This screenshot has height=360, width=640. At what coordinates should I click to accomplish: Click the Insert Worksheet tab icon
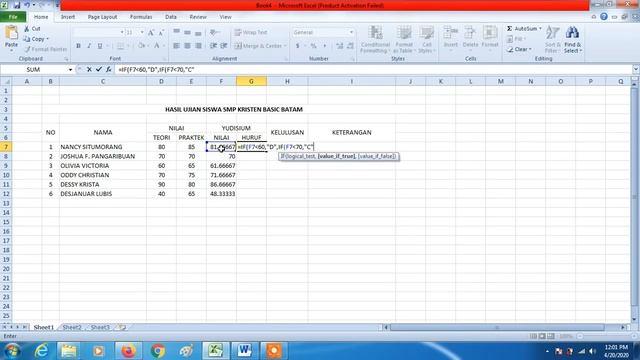tap(122, 327)
